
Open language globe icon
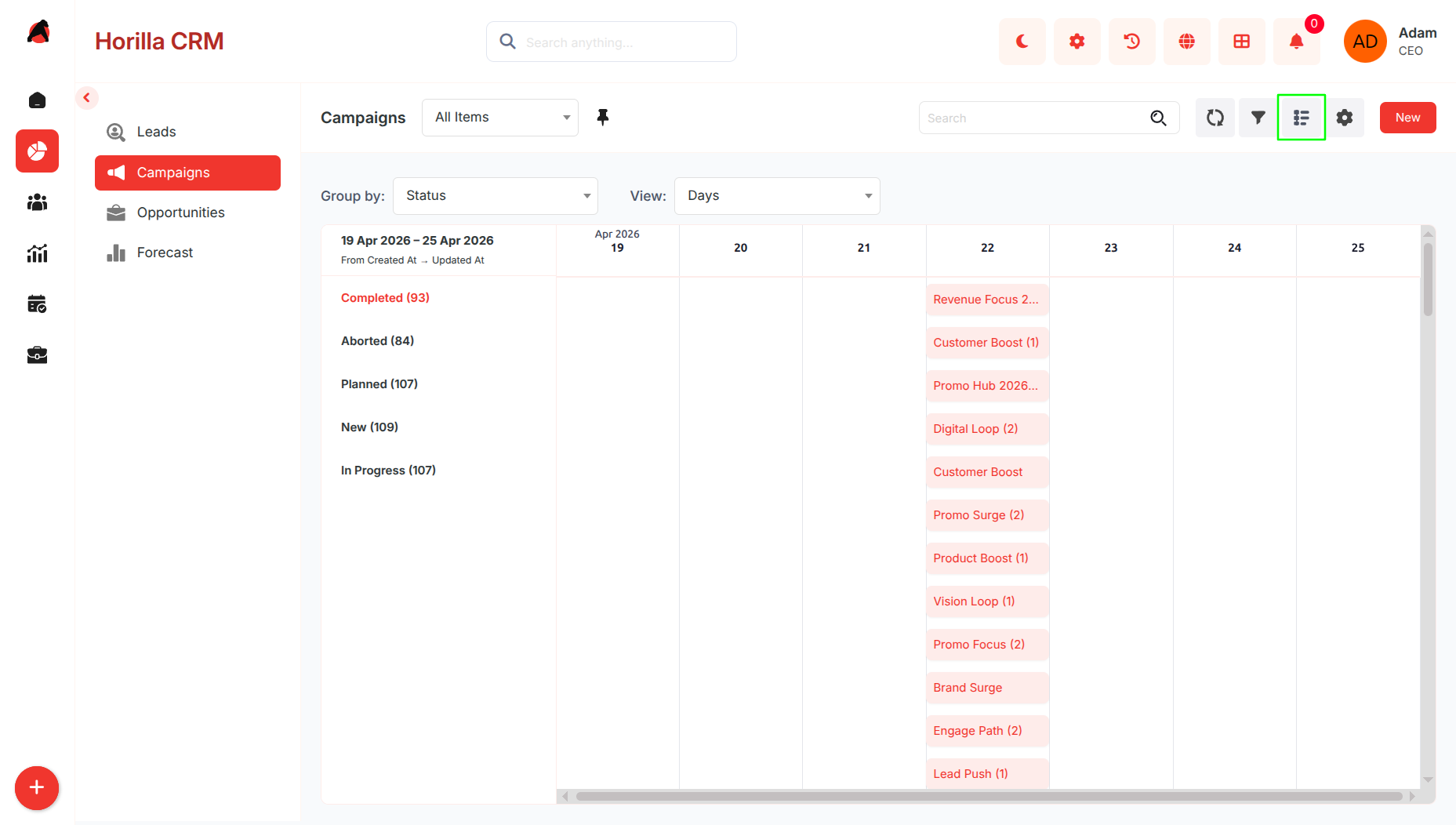coord(1186,42)
